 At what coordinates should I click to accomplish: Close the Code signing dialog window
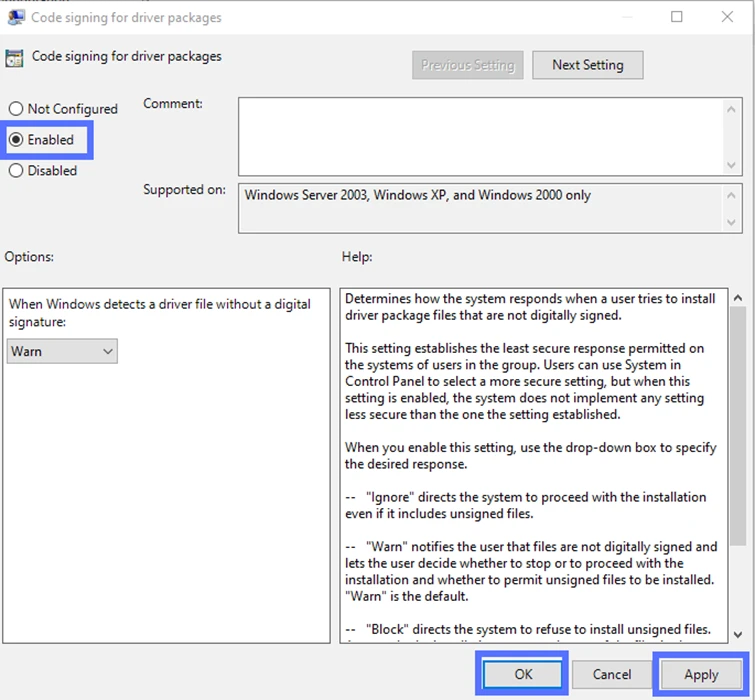(728, 17)
